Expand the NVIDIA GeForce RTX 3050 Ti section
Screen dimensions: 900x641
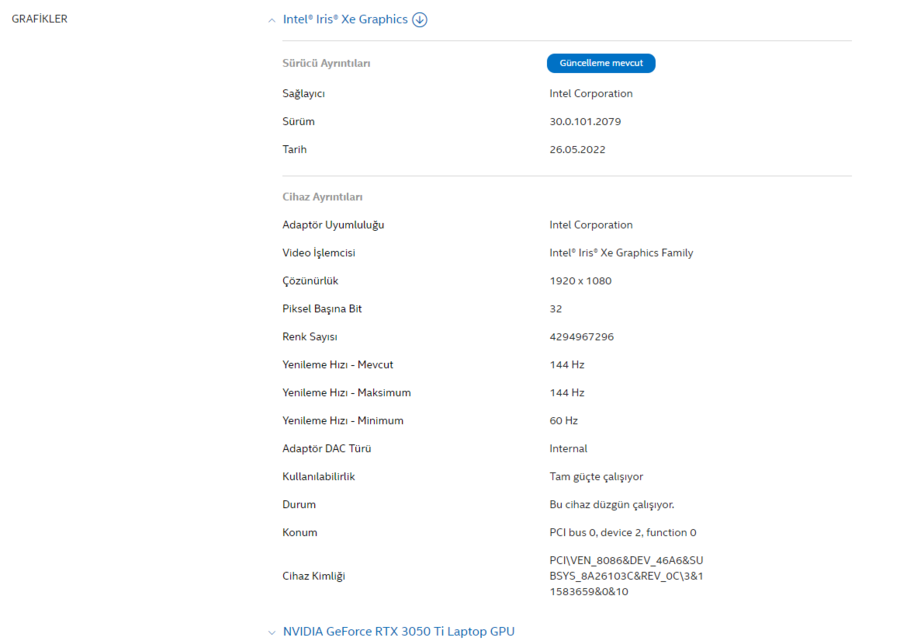[x=271, y=632]
